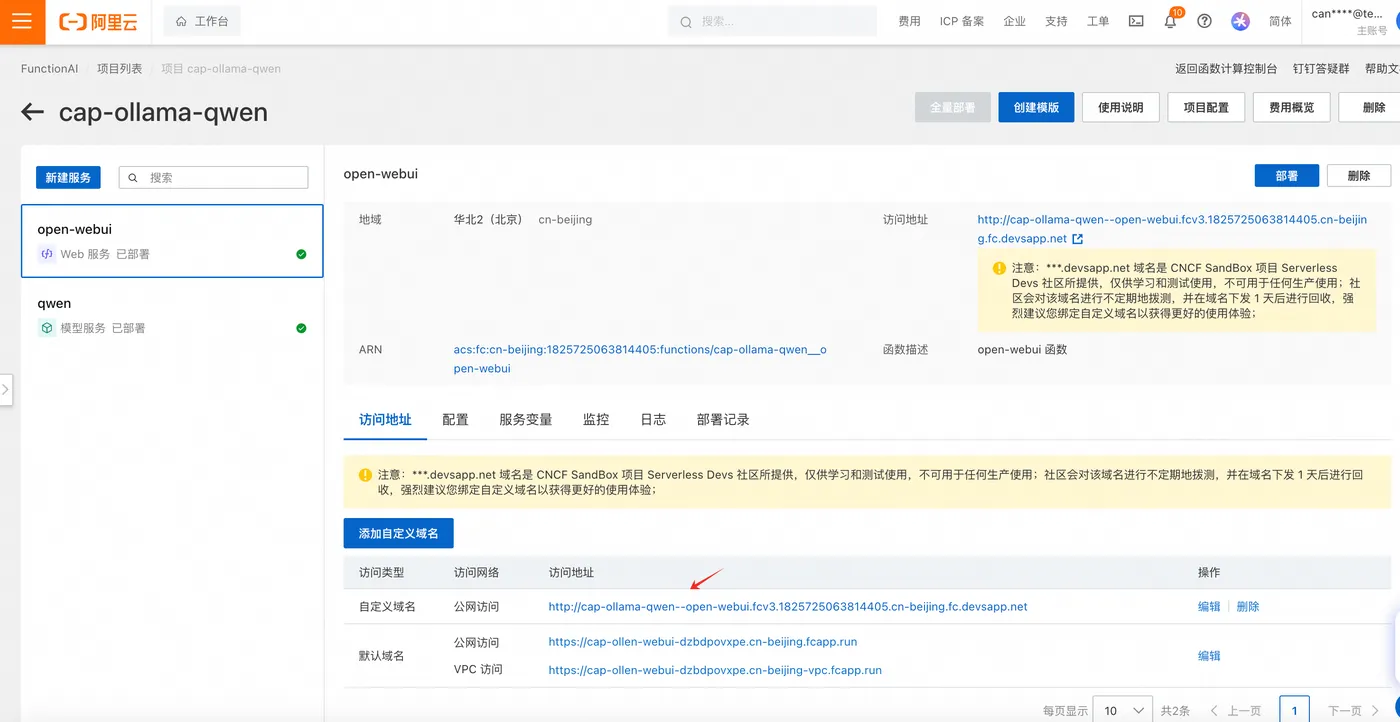Open the ICP 备案 menu
This screenshot has height=722, width=1400.
(x=962, y=21)
